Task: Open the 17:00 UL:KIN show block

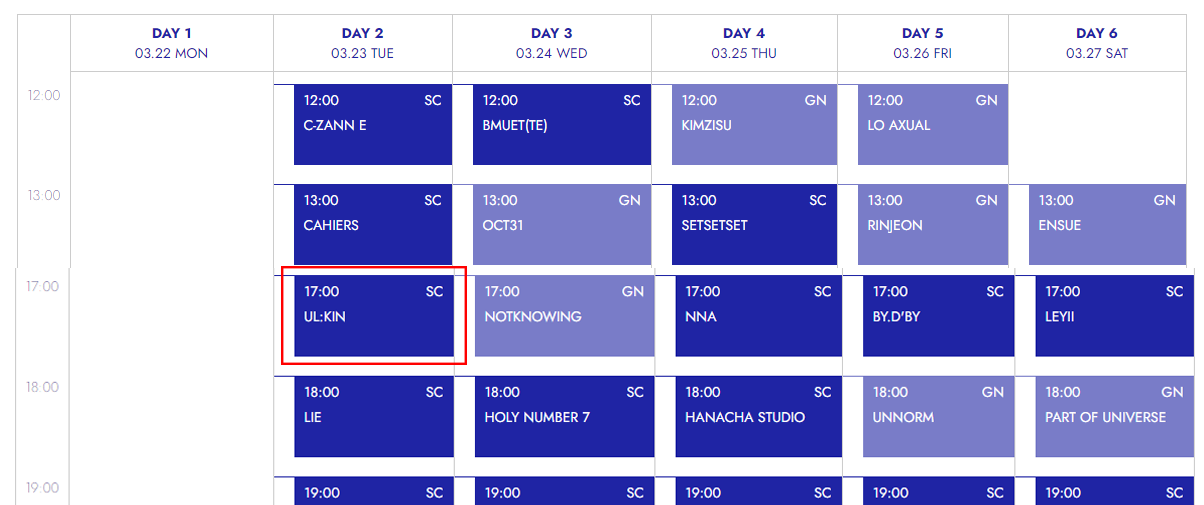Action: pyautogui.click(x=374, y=316)
